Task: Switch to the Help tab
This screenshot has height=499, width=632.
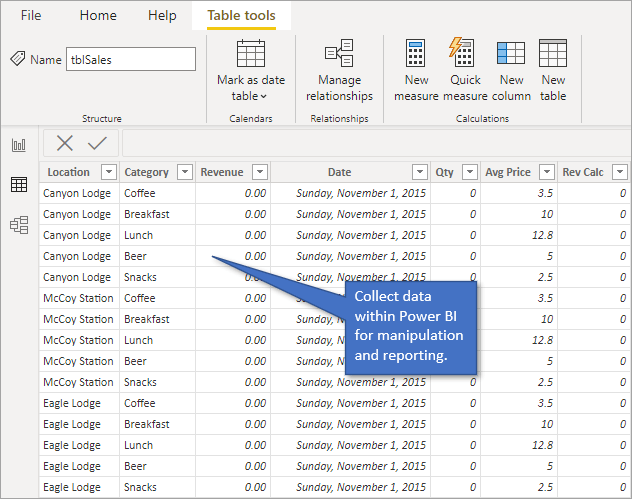Action: (162, 16)
